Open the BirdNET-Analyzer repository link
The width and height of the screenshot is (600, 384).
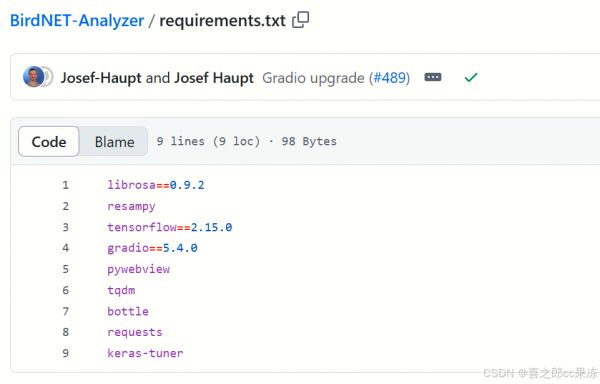tap(77, 20)
